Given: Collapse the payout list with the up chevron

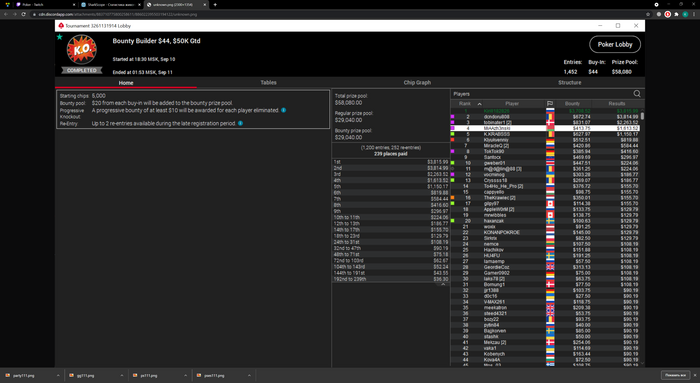Looking at the screenshot, I should coord(443,284).
